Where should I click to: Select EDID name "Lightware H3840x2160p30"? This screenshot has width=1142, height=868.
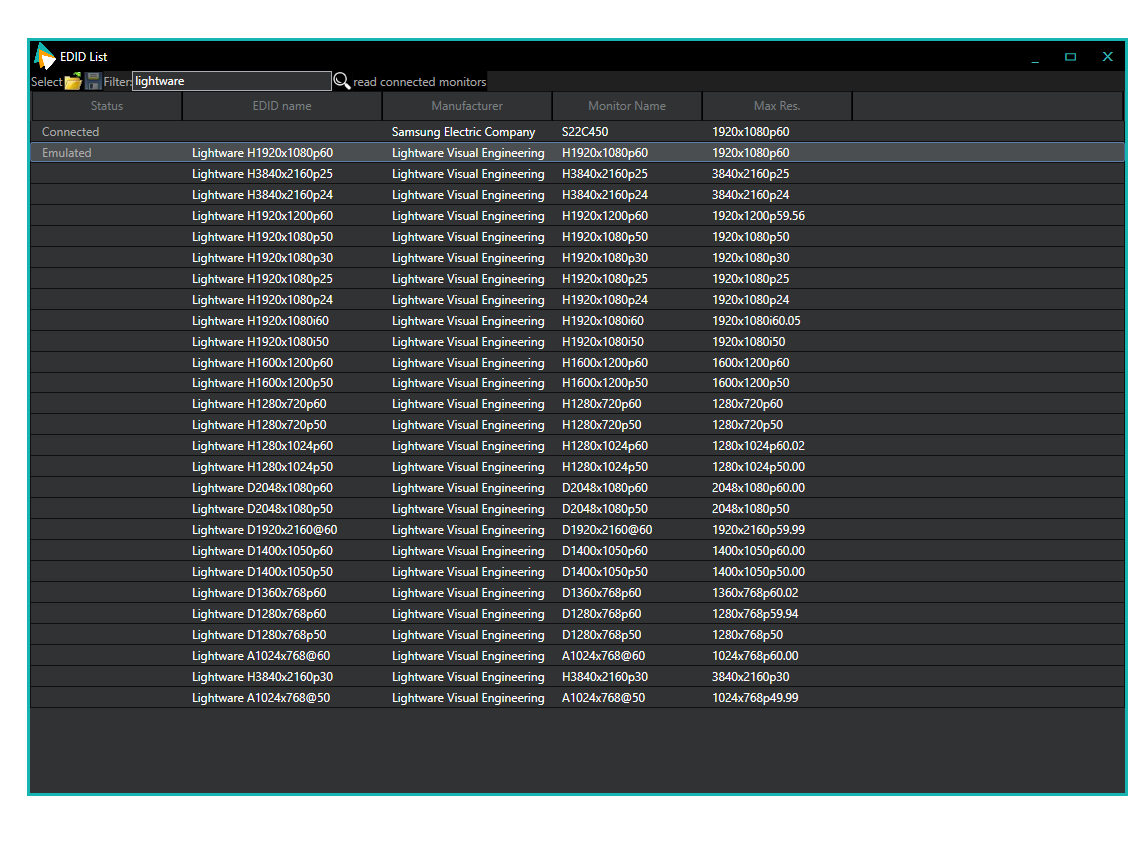tap(262, 678)
